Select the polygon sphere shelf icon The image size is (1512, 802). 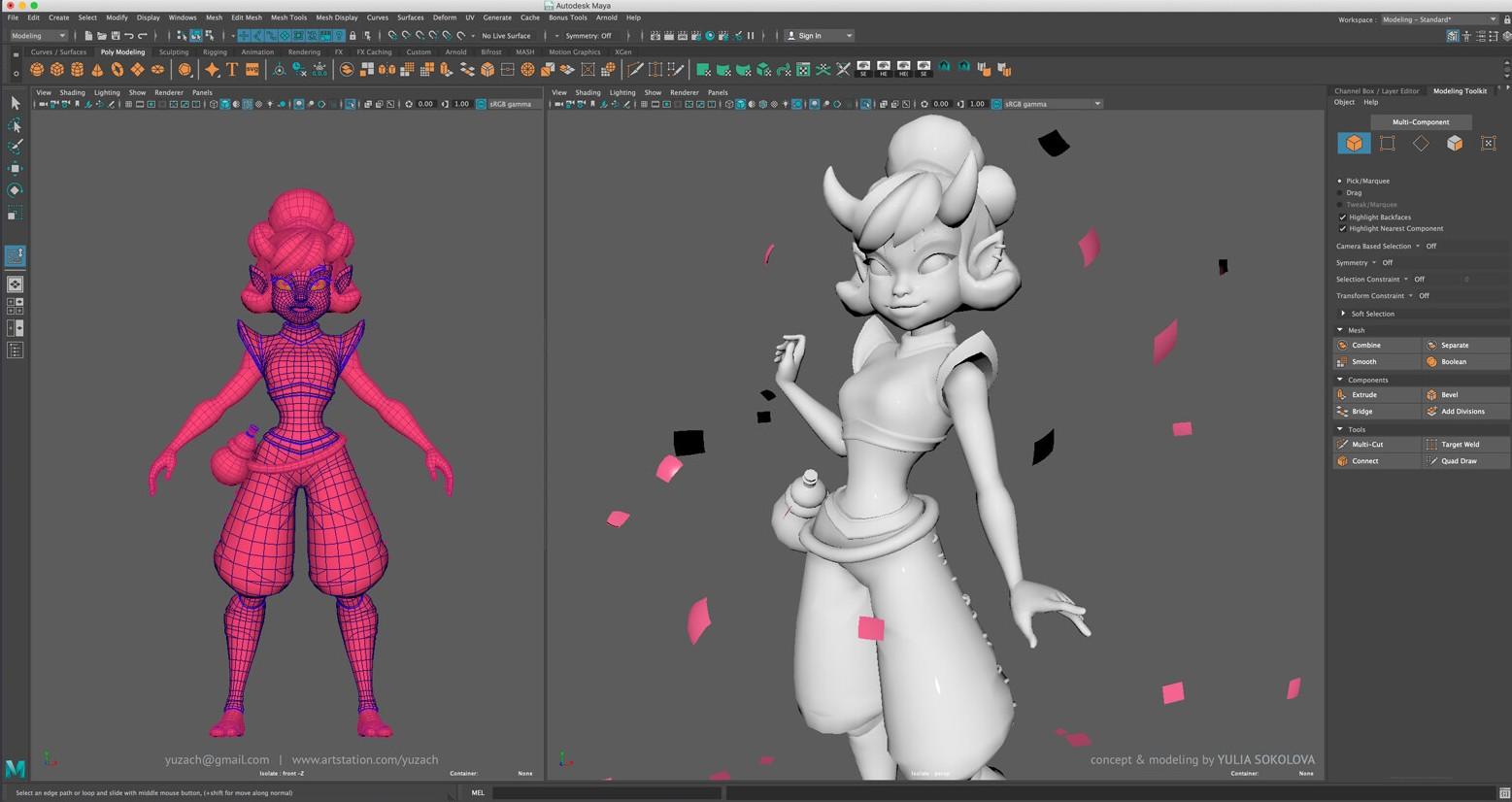point(37,70)
